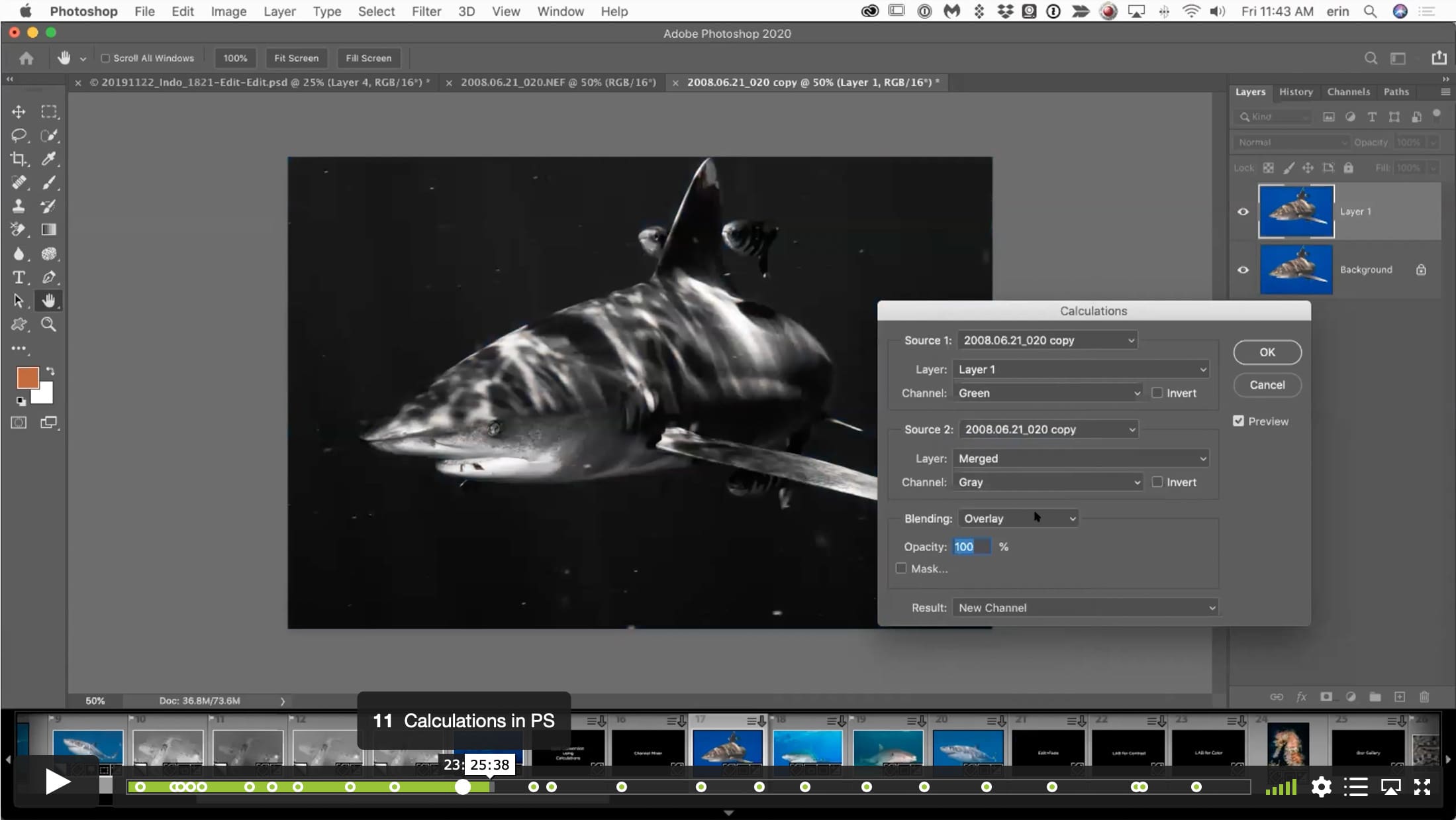The image size is (1456, 820).
Task: Select the Rectangular Marquee tool
Action: point(49,112)
